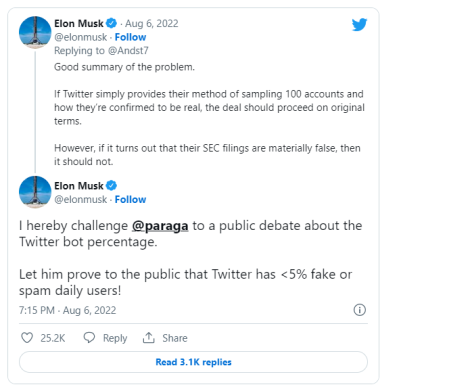Open the @elonmusk handle in top tweet
Screen dimensions: 470x391
81,37
